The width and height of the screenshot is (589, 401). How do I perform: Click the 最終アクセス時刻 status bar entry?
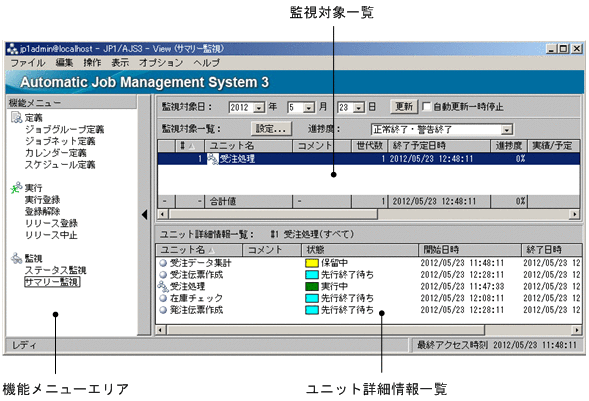click(497, 345)
